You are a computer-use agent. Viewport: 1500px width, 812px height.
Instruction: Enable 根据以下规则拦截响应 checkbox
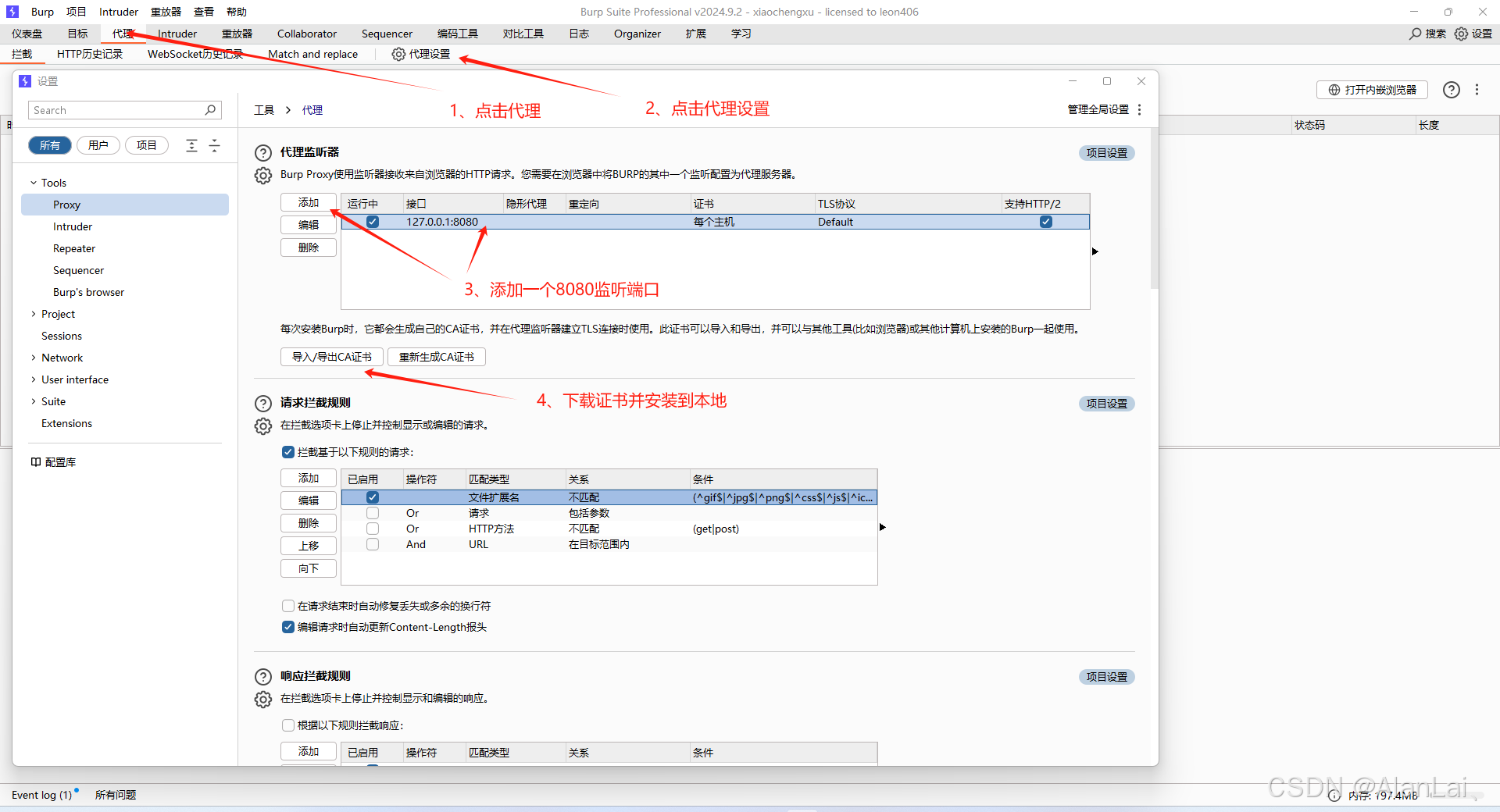(288, 725)
